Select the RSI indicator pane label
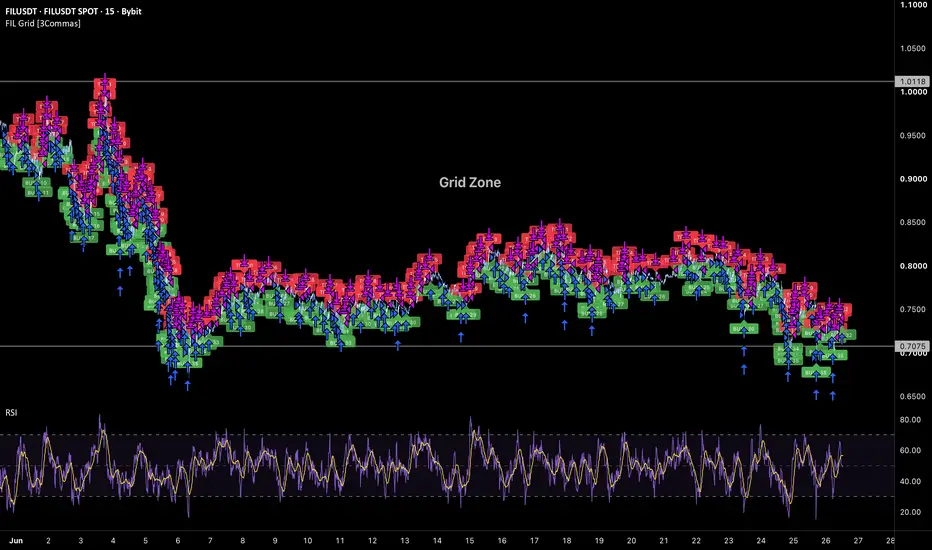Screen dimensions: 932x550 click(x=11, y=412)
